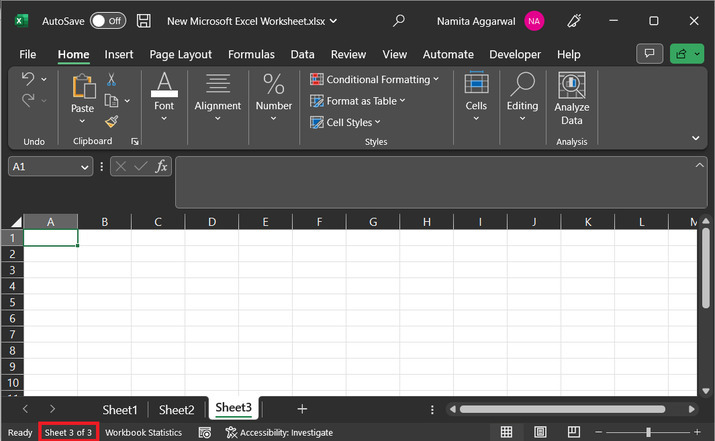Click the green Share button
Image resolution: width=715 pixels, height=441 pixels.
(681, 54)
